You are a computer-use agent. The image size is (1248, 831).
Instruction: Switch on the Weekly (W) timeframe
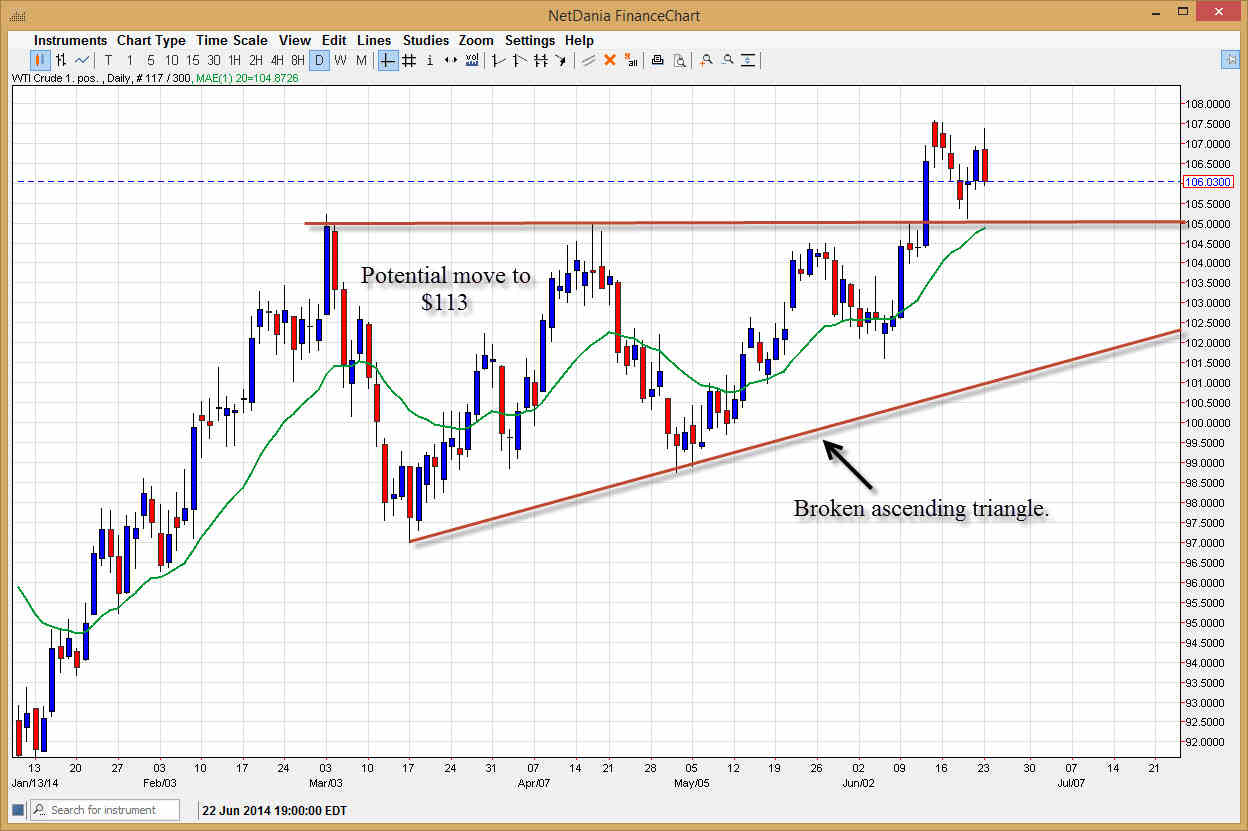tap(340, 60)
